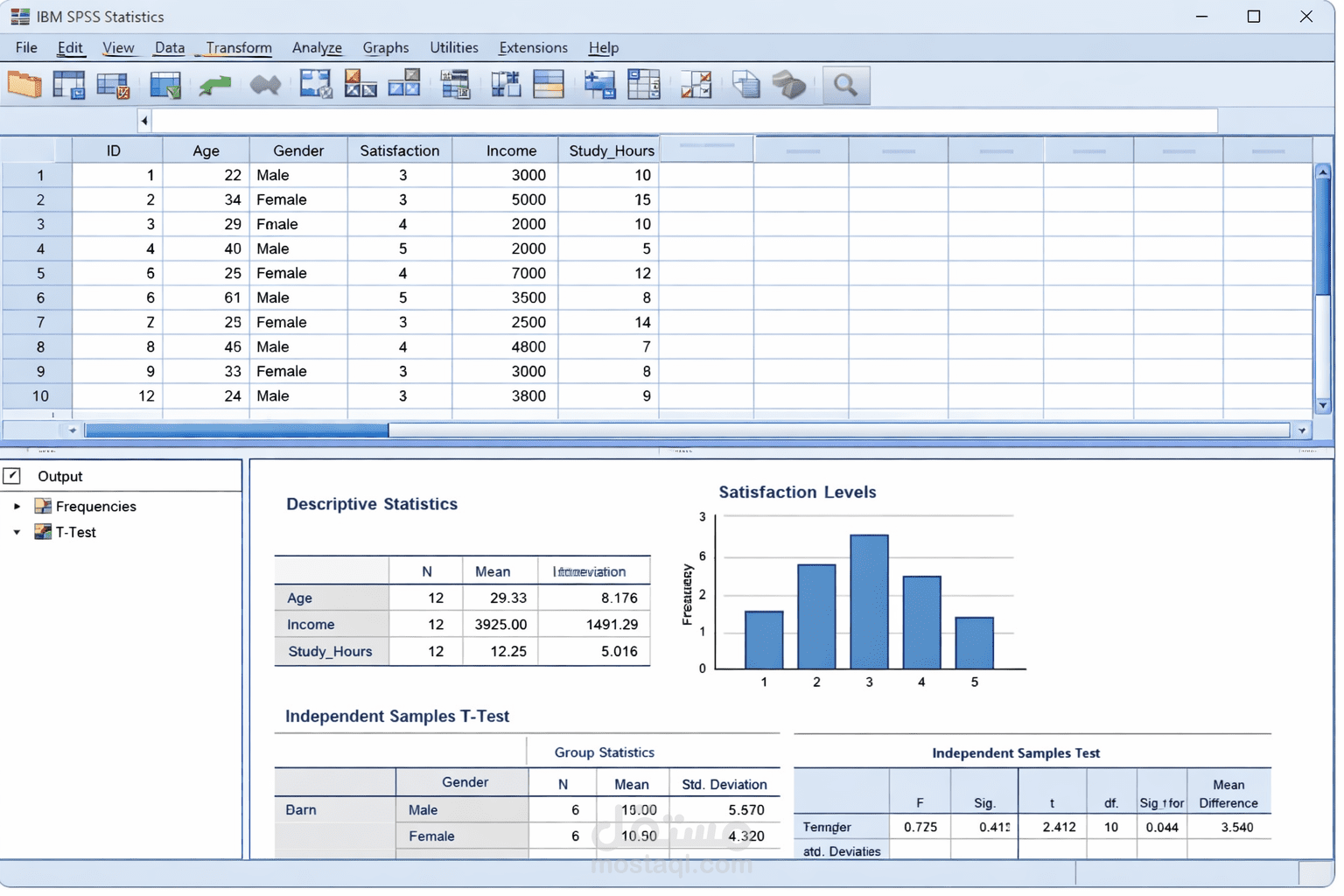Click the grid-with-list toolbar icon
Screen dimensions: 1344x896
coord(644,84)
